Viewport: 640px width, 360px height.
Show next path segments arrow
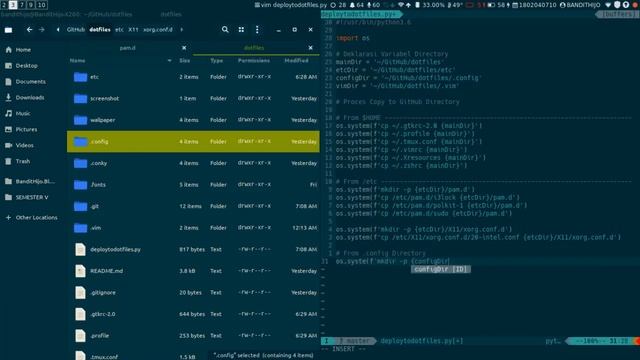182,30
